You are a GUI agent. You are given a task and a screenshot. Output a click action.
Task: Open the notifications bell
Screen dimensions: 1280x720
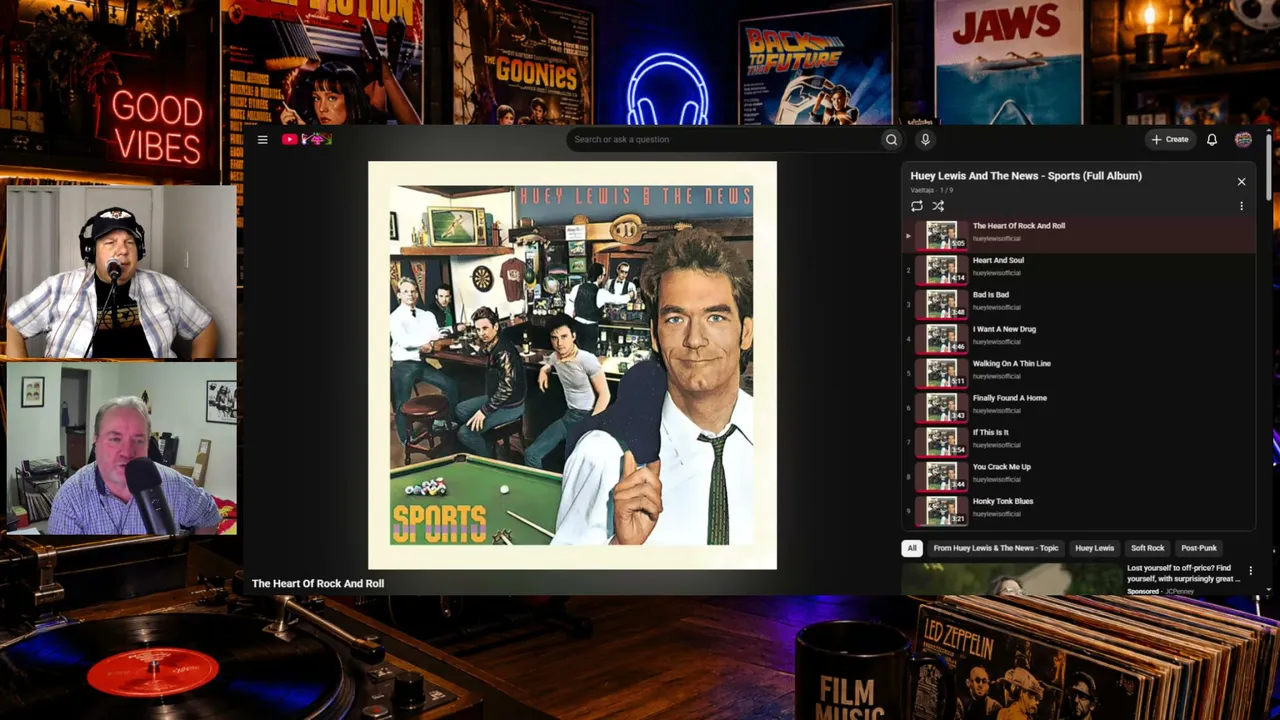[x=1211, y=140]
